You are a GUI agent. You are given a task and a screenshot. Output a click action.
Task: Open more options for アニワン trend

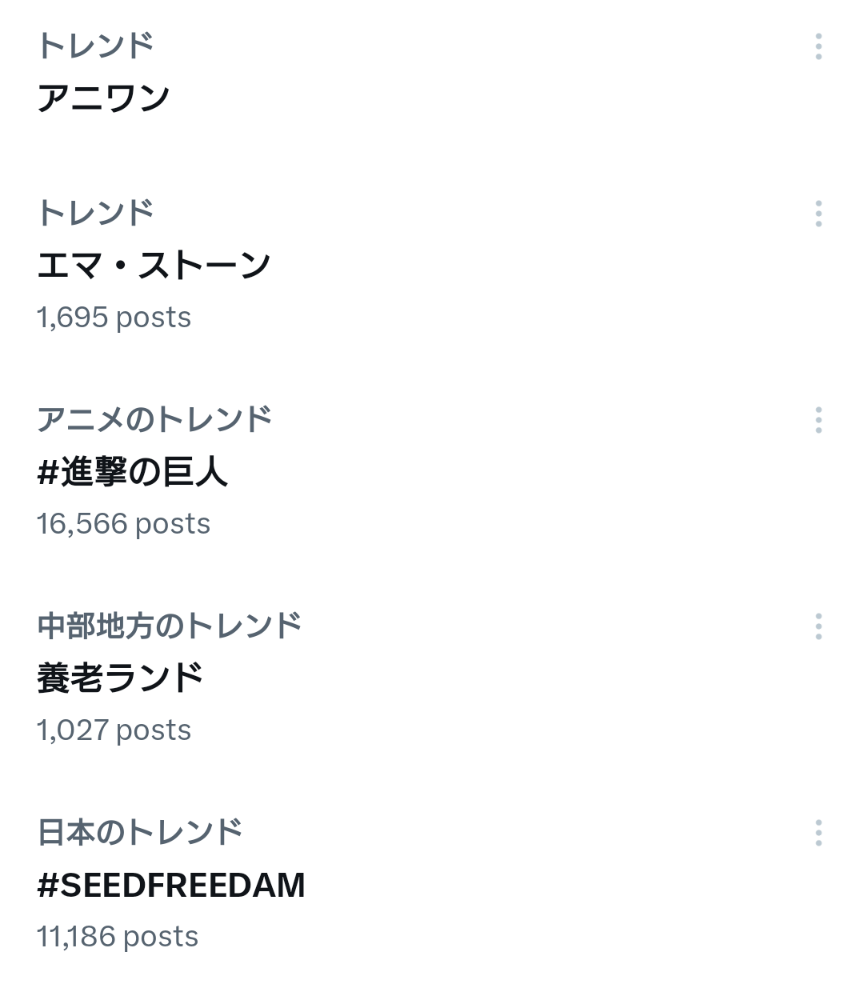818,46
